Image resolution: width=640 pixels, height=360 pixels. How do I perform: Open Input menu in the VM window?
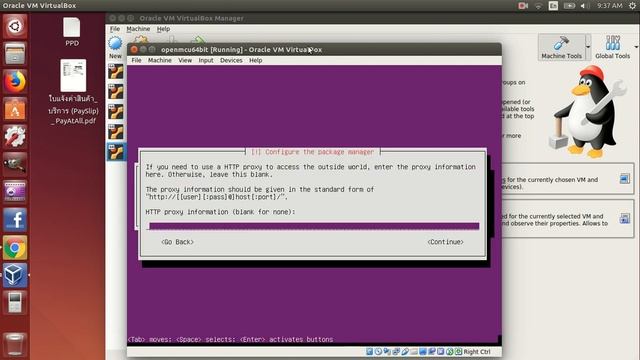pyautogui.click(x=206, y=60)
